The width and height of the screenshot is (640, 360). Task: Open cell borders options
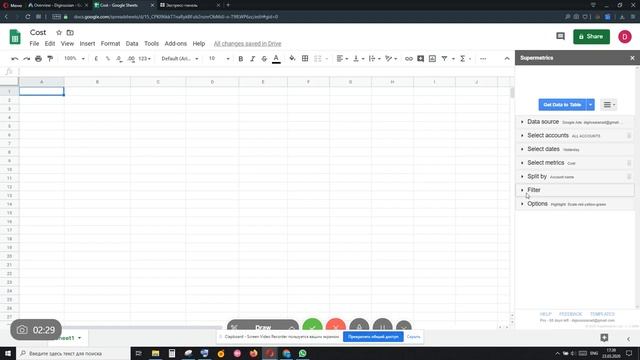tap(305, 59)
